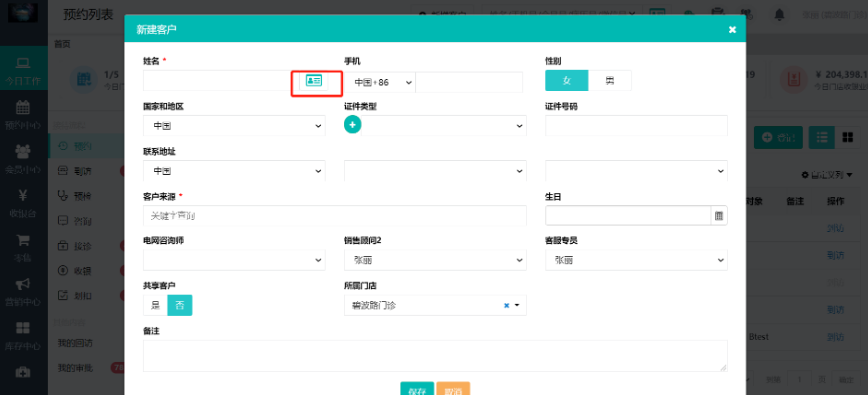
Task: Open the 客服专员 dropdown
Action: click(x=636, y=259)
